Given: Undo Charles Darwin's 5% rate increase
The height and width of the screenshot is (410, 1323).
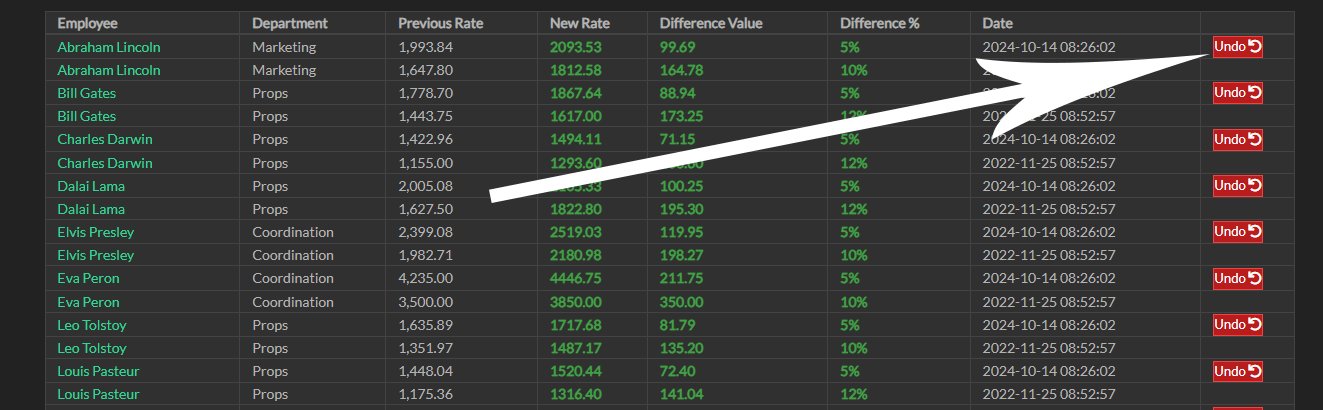Looking at the screenshot, I should pos(1237,139).
